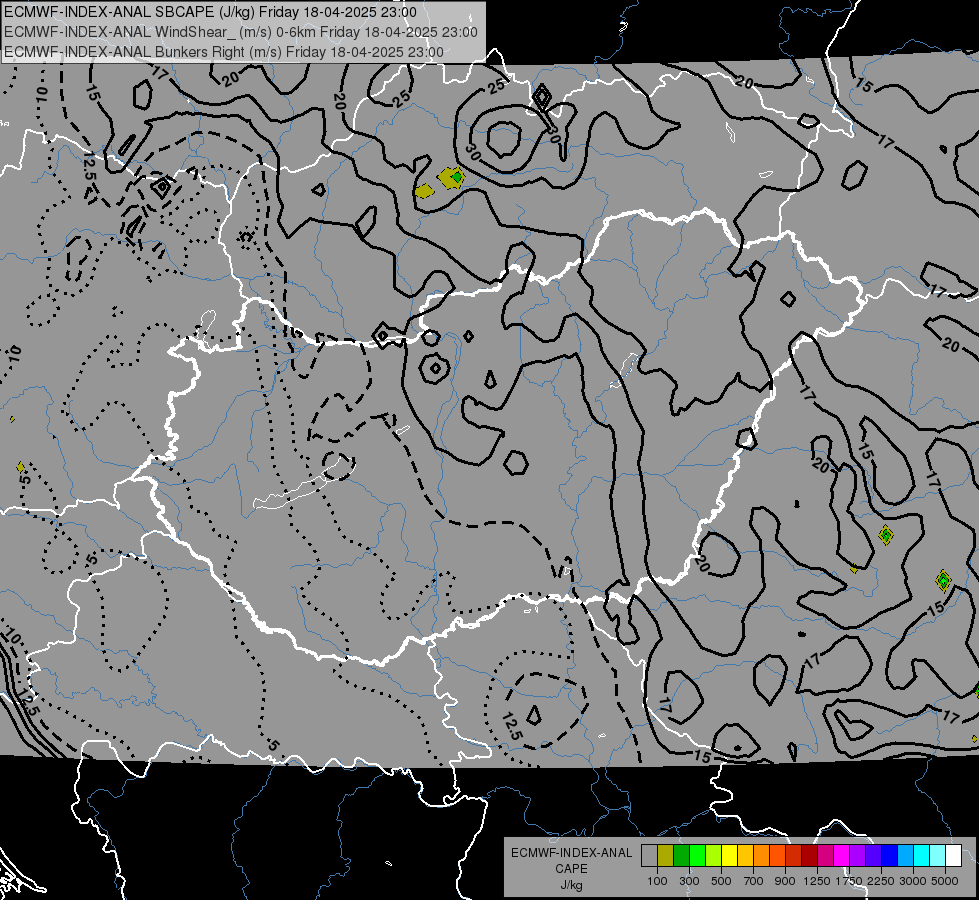
Task: Select the white legend swatch above 5000
Action: [953, 855]
